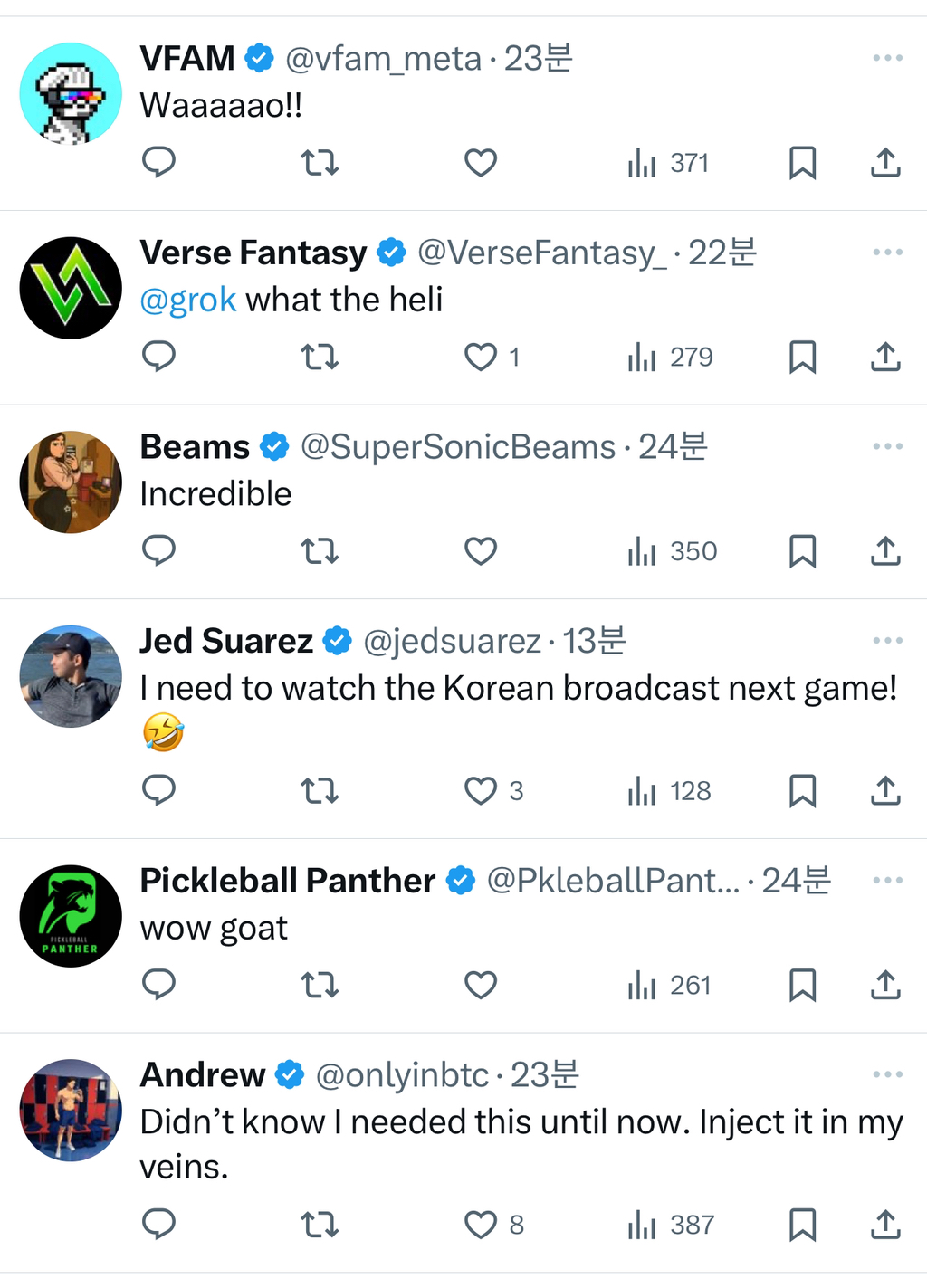Screen dimensions: 927x1288
Task: Share Andrew's tweet
Action: (x=885, y=1225)
